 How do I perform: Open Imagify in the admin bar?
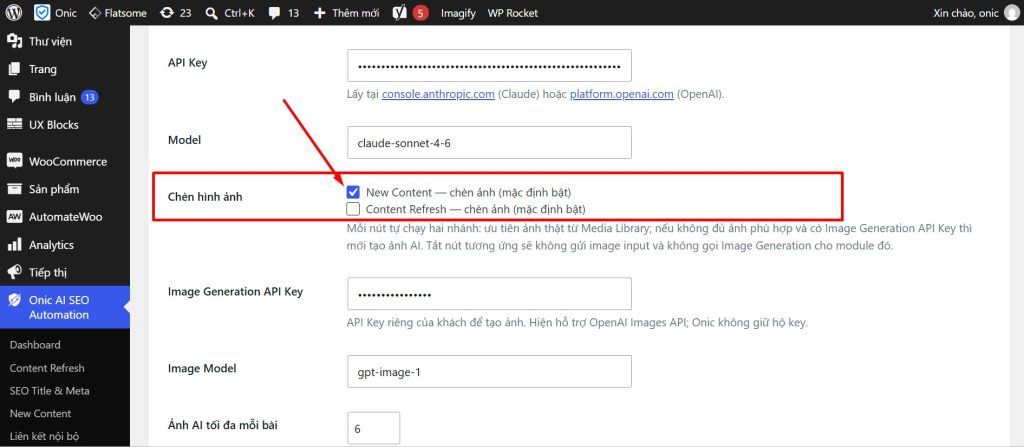(x=458, y=12)
